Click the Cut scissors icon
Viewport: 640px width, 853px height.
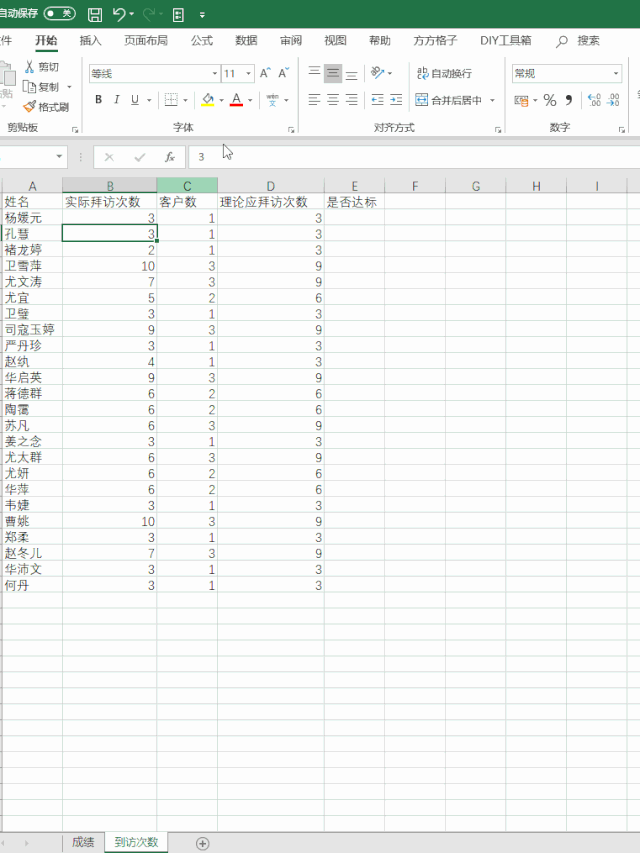pos(30,66)
